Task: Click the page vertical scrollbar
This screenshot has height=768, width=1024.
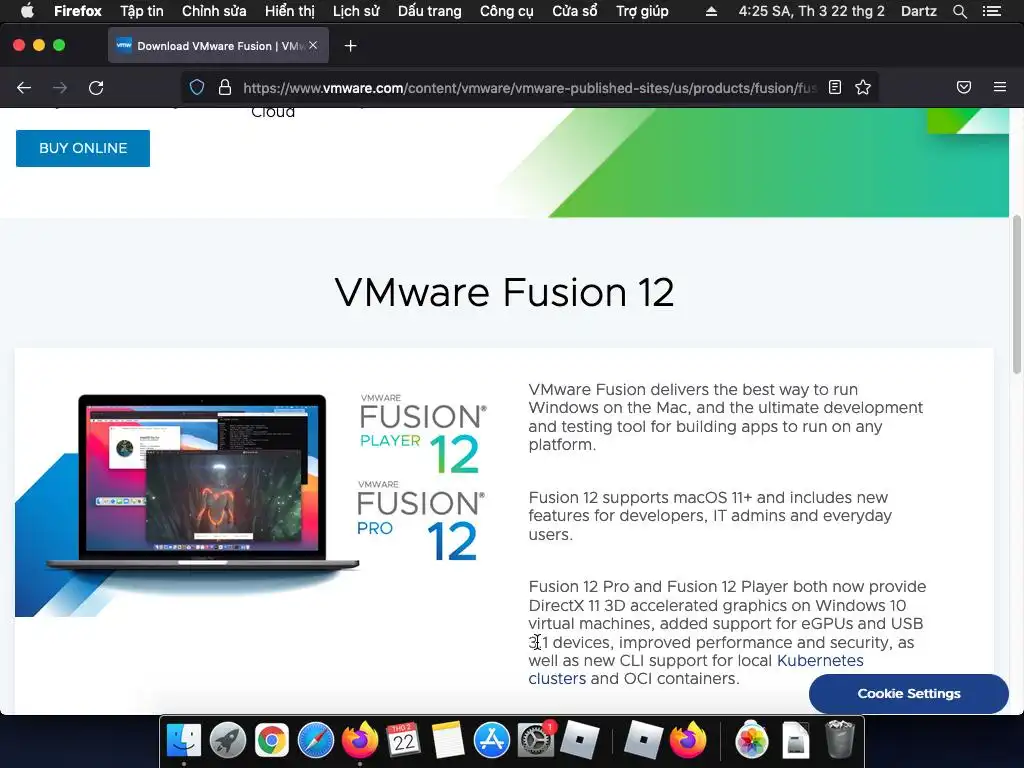Action: [1016, 294]
